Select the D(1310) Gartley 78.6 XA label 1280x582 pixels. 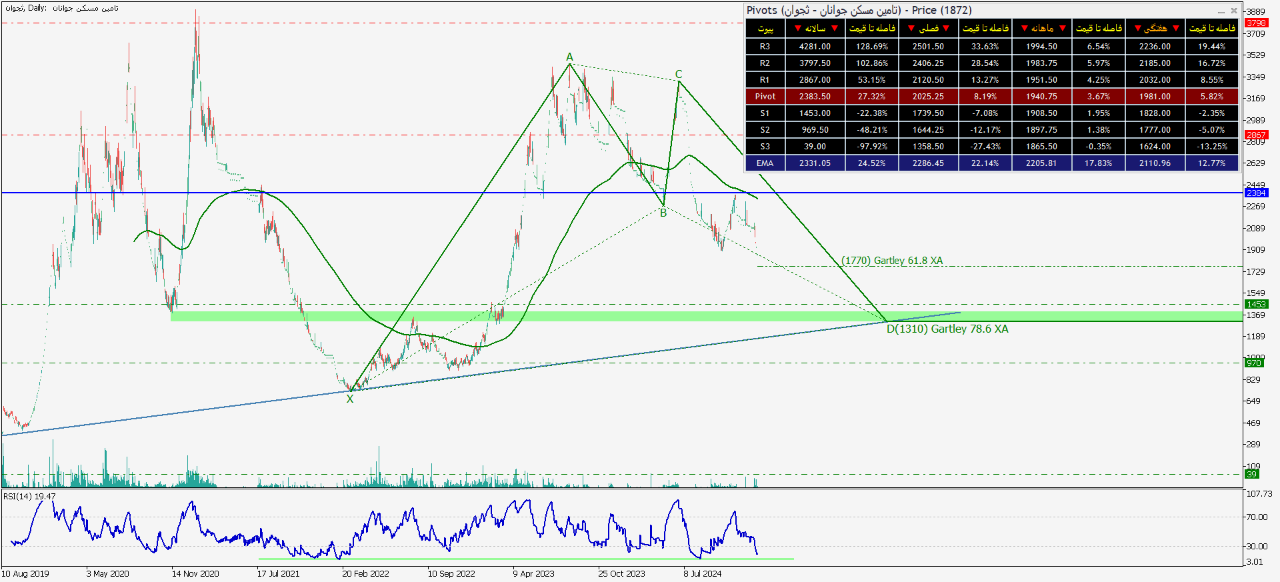click(x=947, y=328)
